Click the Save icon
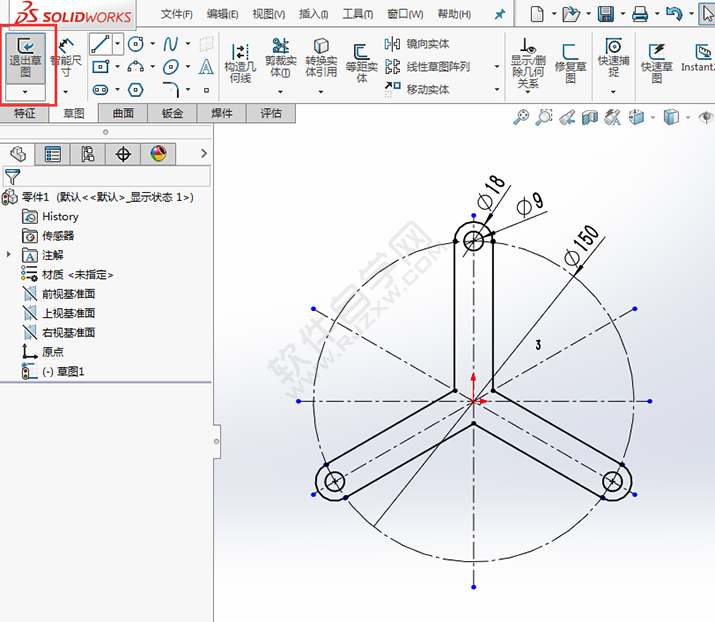 pos(606,14)
